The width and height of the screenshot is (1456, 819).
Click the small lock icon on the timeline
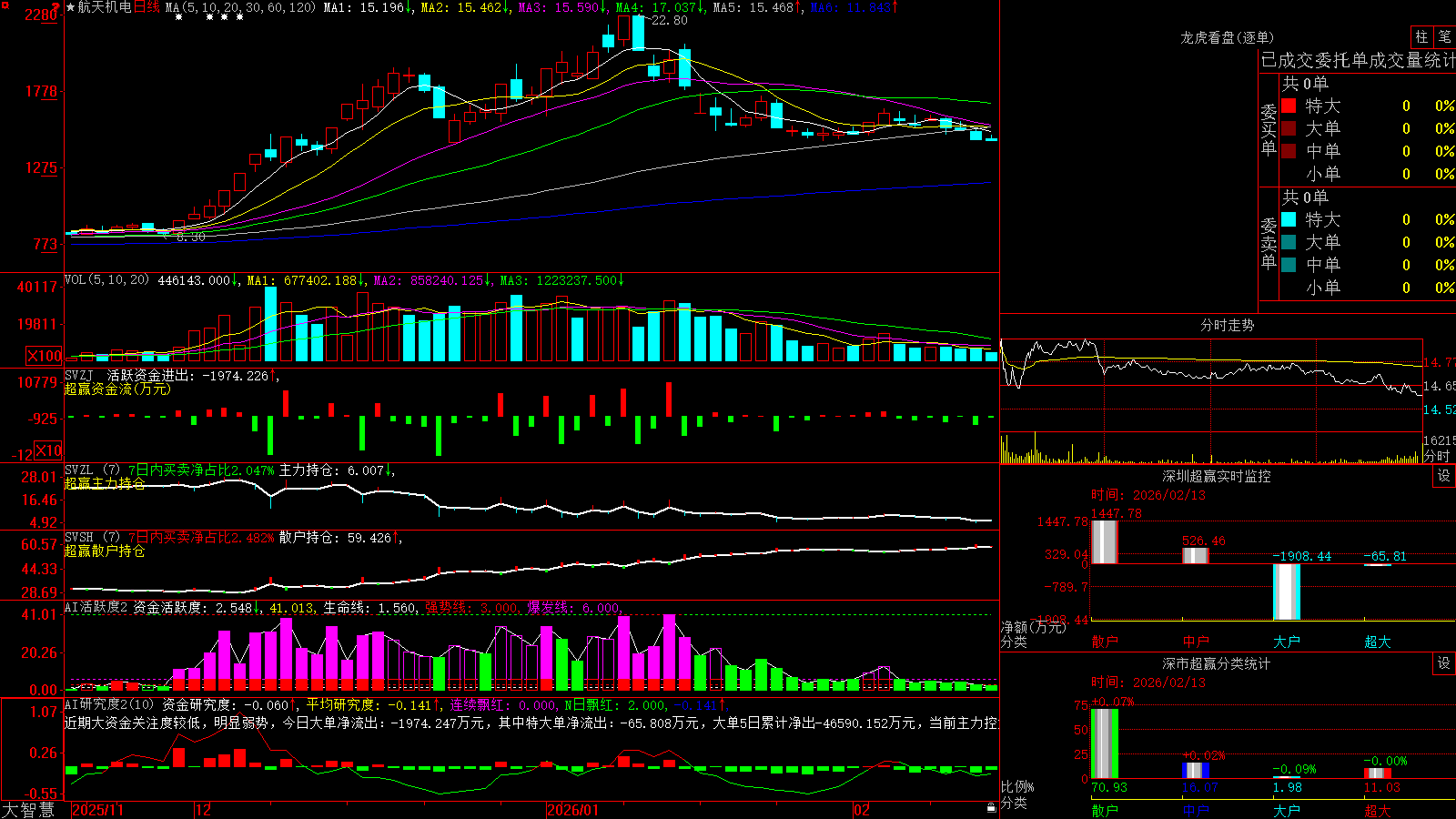[991, 808]
